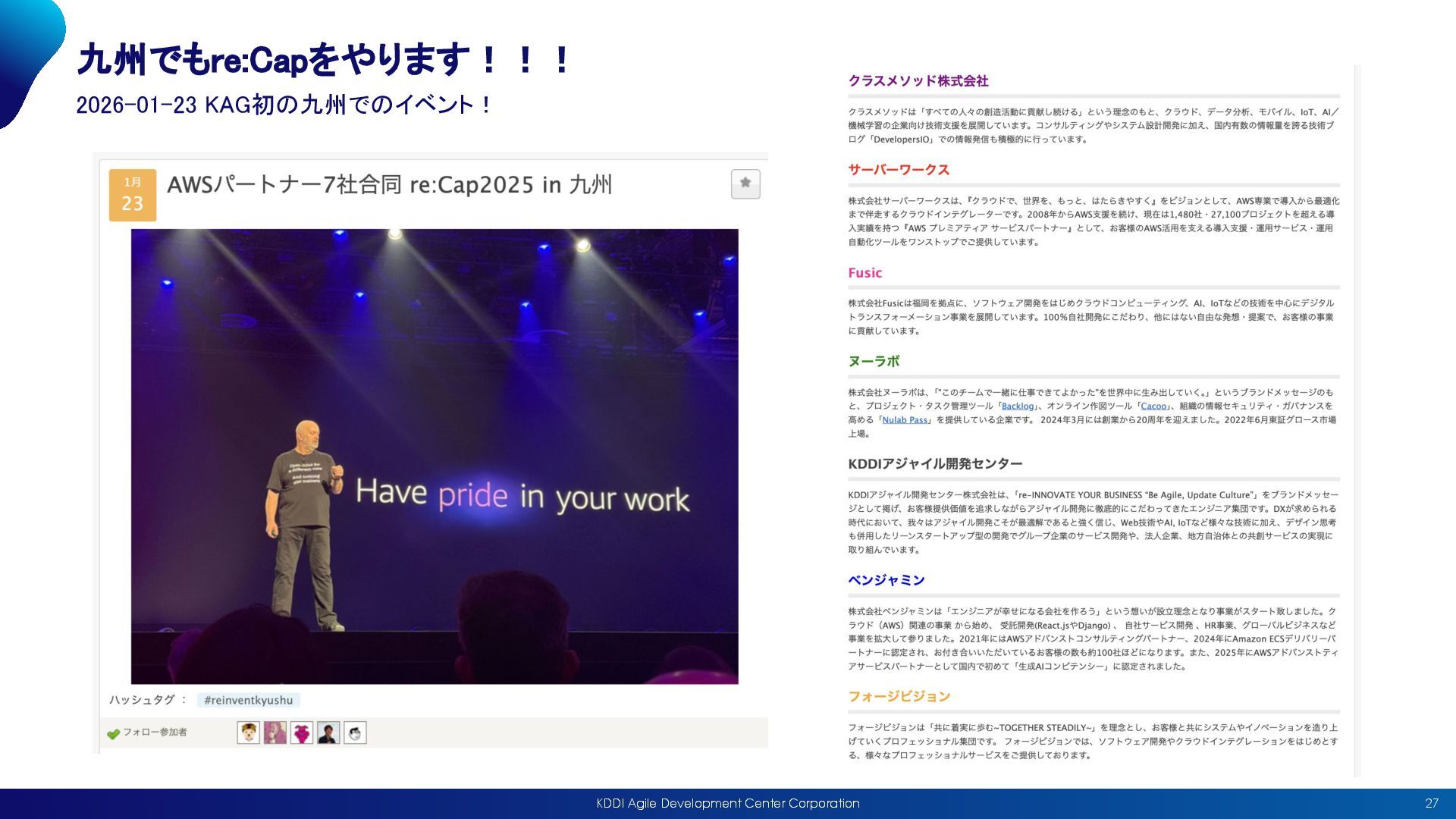The width and height of the screenshot is (1456, 819).
Task: Open the Nulab Pass link
Action: (x=905, y=420)
